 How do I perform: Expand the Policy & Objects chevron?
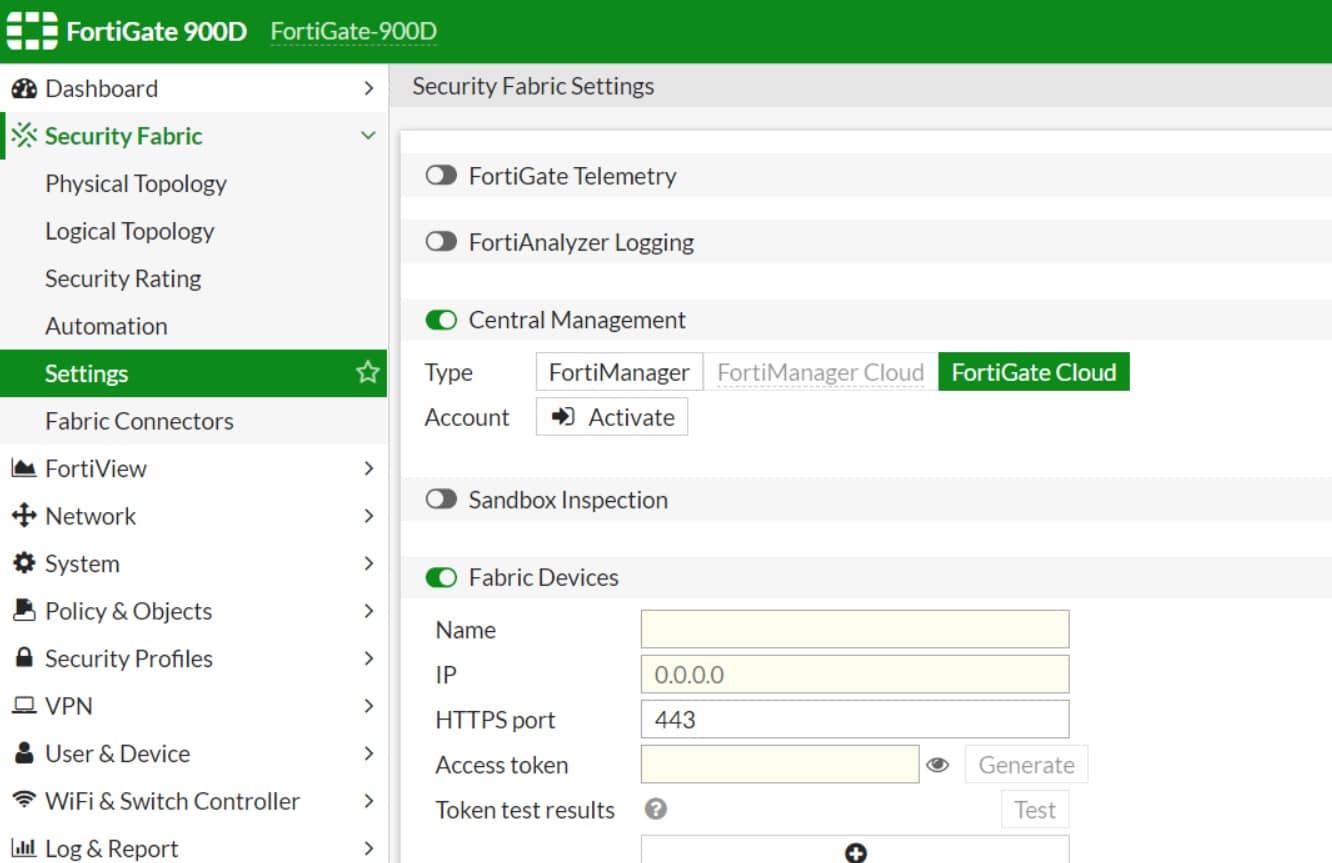368,610
